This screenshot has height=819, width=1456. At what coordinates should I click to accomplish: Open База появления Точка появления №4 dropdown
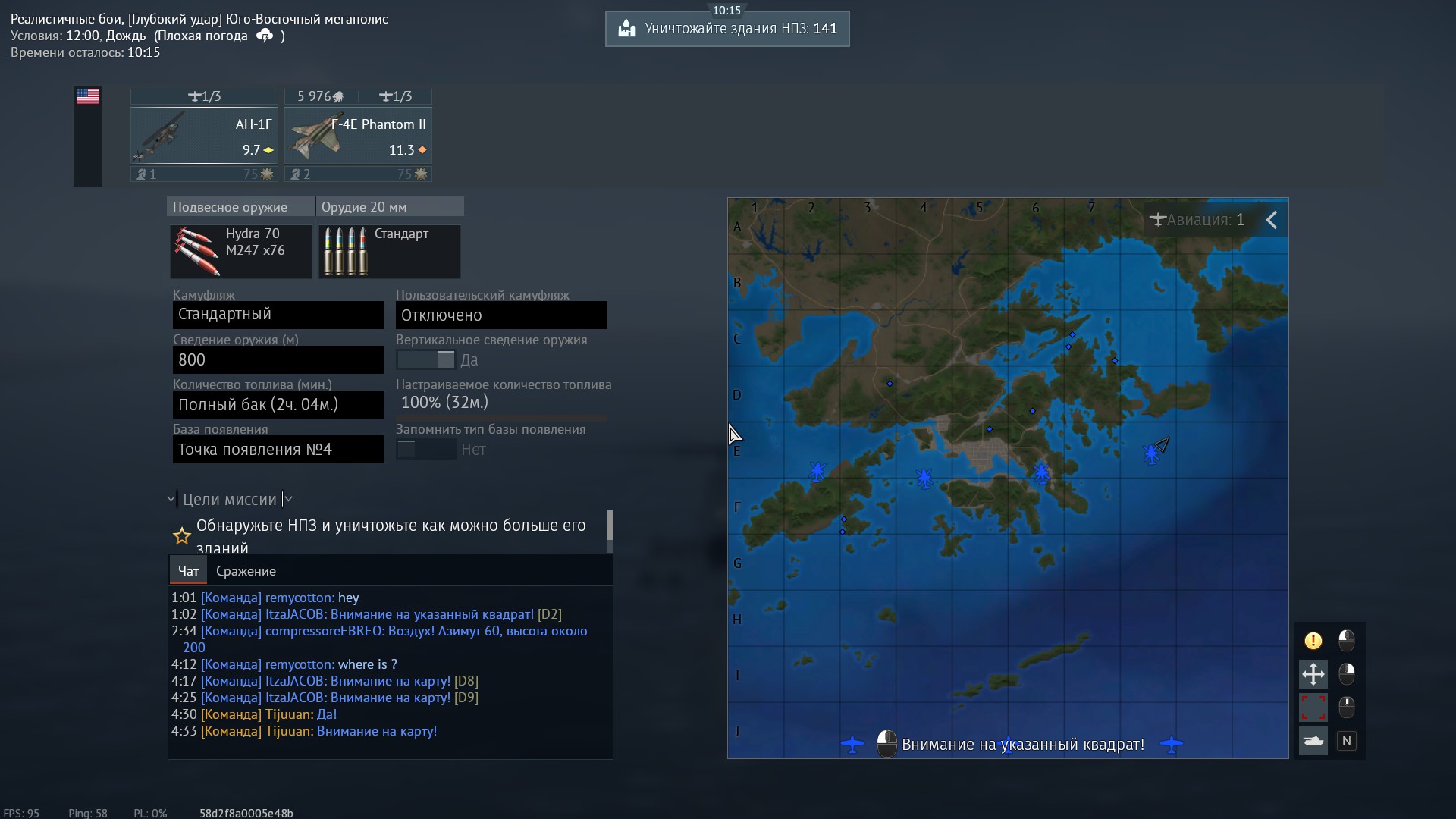(x=278, y=450)
